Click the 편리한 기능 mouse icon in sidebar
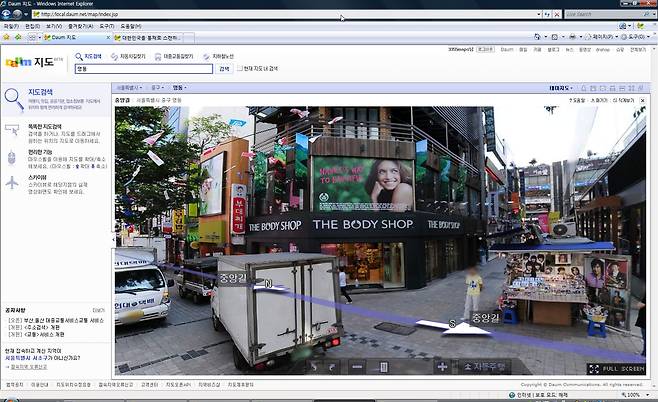 coord(12,157)
